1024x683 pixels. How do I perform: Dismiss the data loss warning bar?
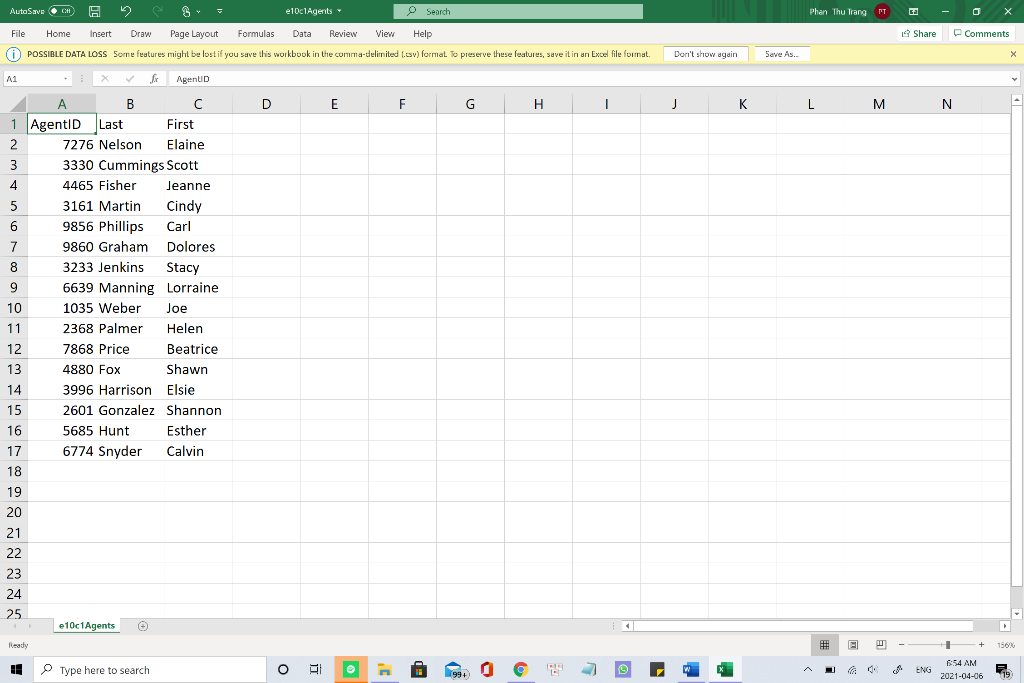click(x=1013, y=54)
